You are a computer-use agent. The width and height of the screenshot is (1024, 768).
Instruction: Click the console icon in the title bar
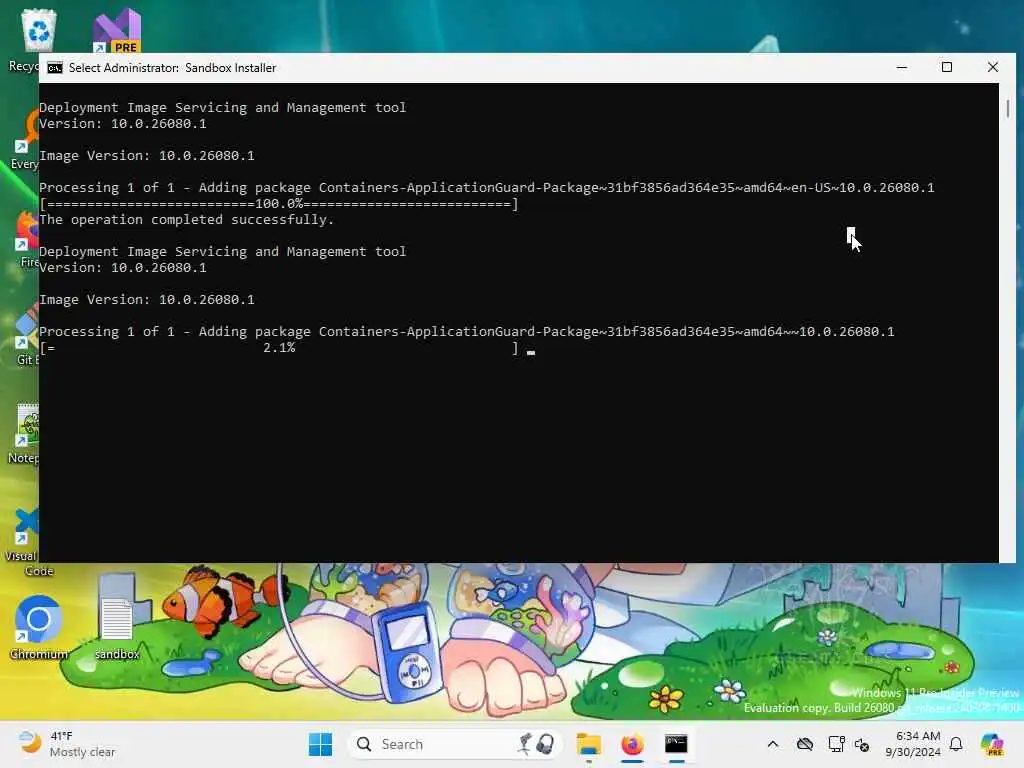tap(55, 68)
